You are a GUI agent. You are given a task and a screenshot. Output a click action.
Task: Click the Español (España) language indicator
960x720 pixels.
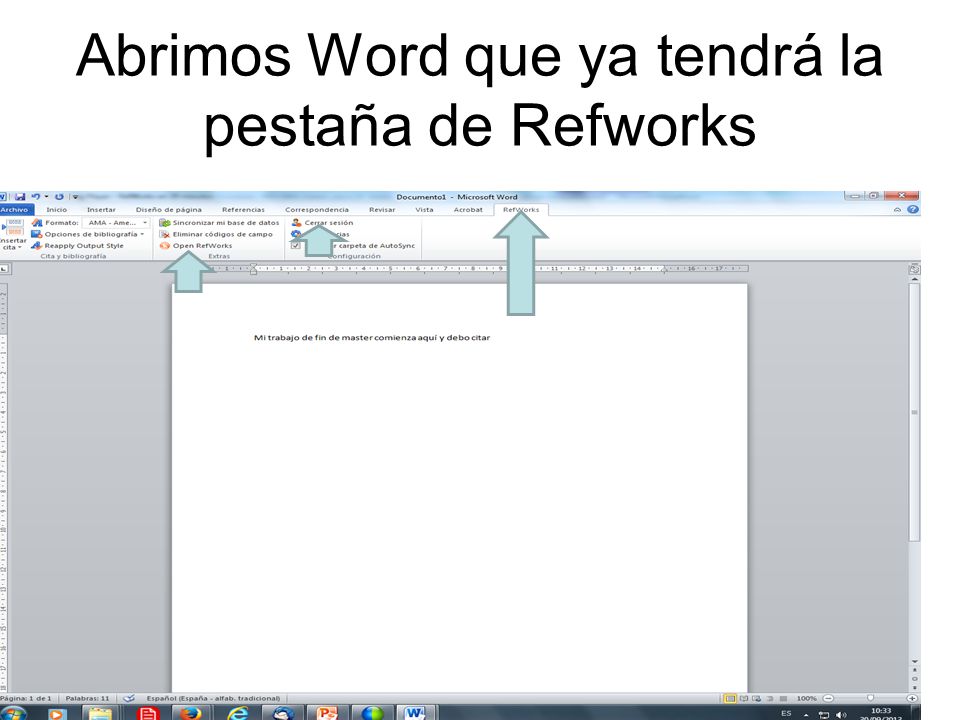[x=213, y=698]
